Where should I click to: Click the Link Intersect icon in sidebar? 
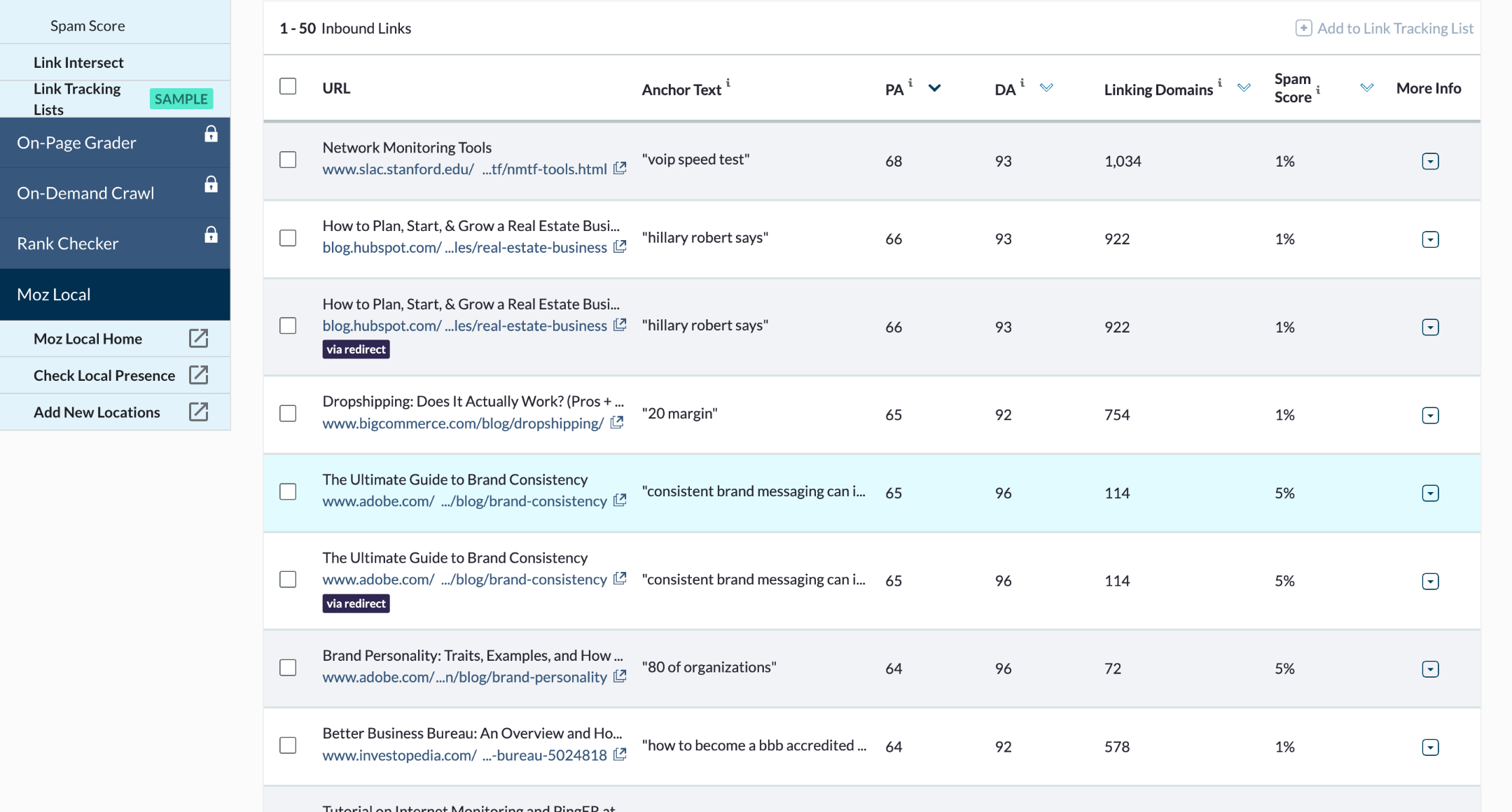79,62
